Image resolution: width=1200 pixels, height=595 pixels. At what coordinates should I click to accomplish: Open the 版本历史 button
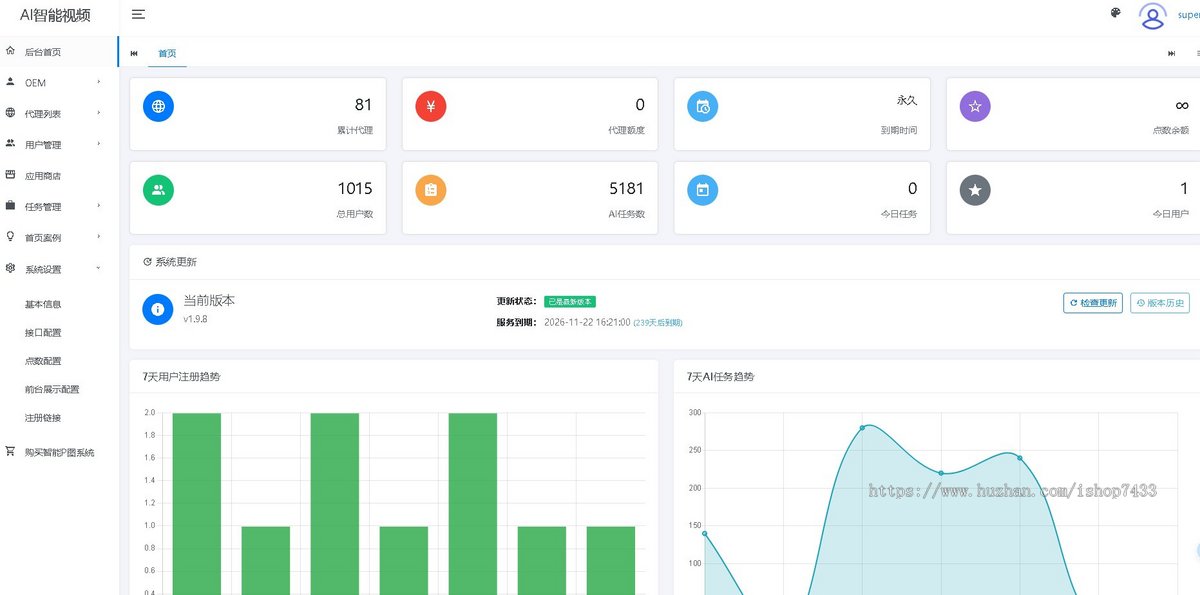1160,303
